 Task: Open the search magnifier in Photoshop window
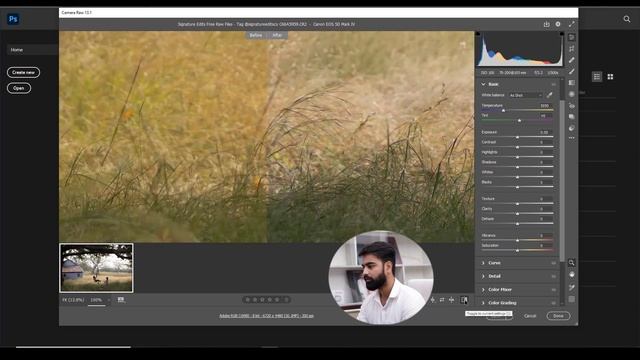tap(627, 19)
